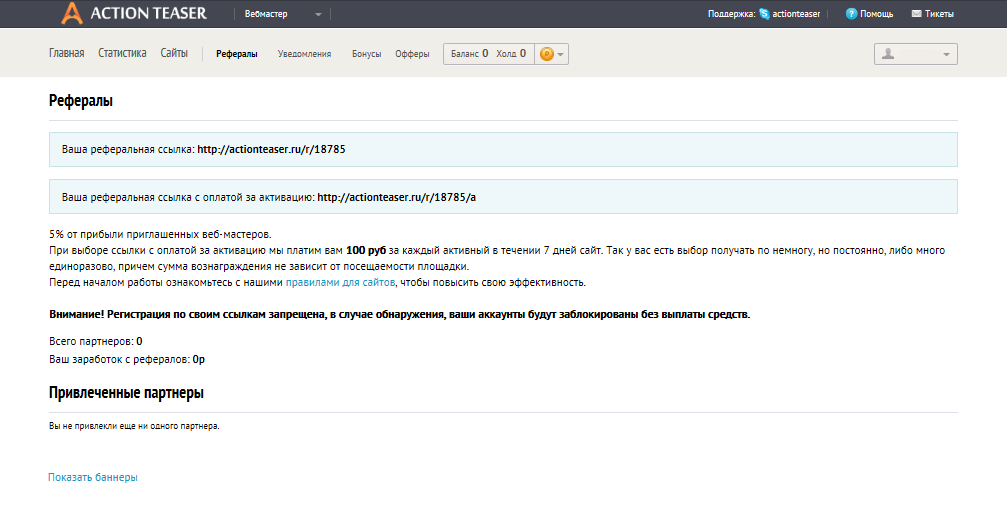The width and height of the screenshot is (1007, 511).
Task: Click the referral link box ending in 18785/a
Action: point(503,197)
